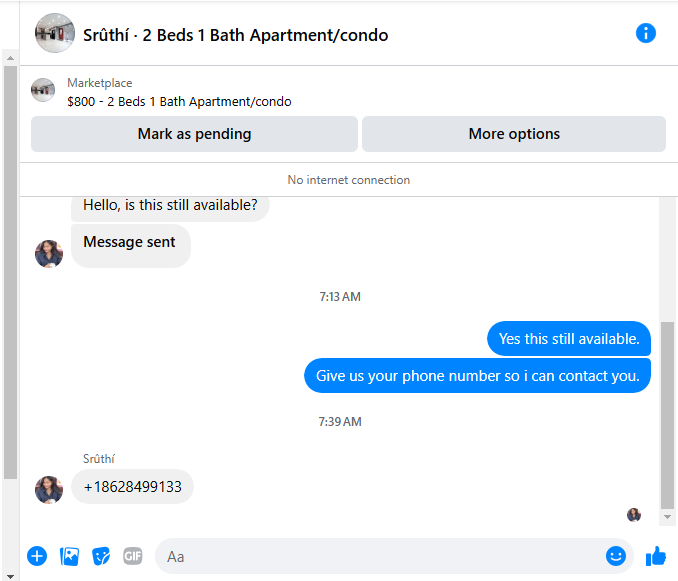Click chat scrollbar down arrow
This screenshot has width=678, height=581.
(667, 517)
